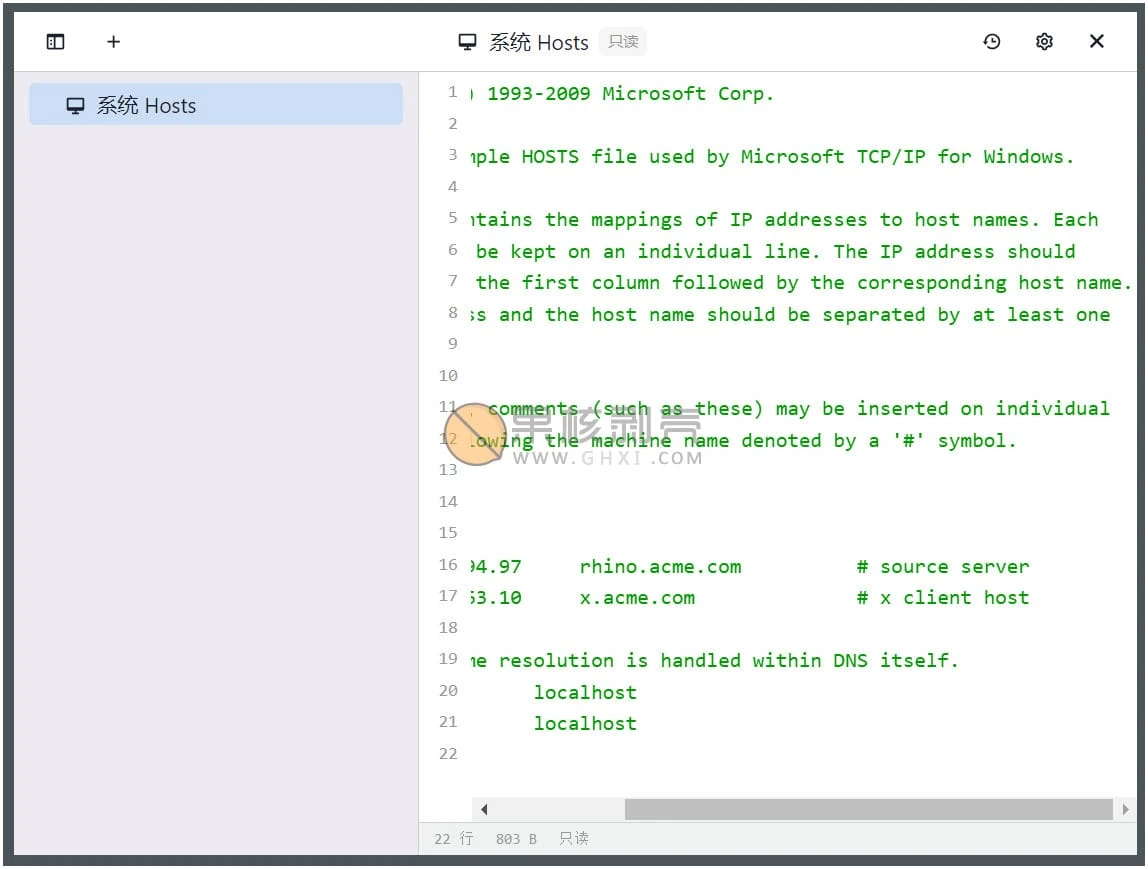
Task: Click '# source server' comment
Action: pyautogui.click(x=943, y=567)
